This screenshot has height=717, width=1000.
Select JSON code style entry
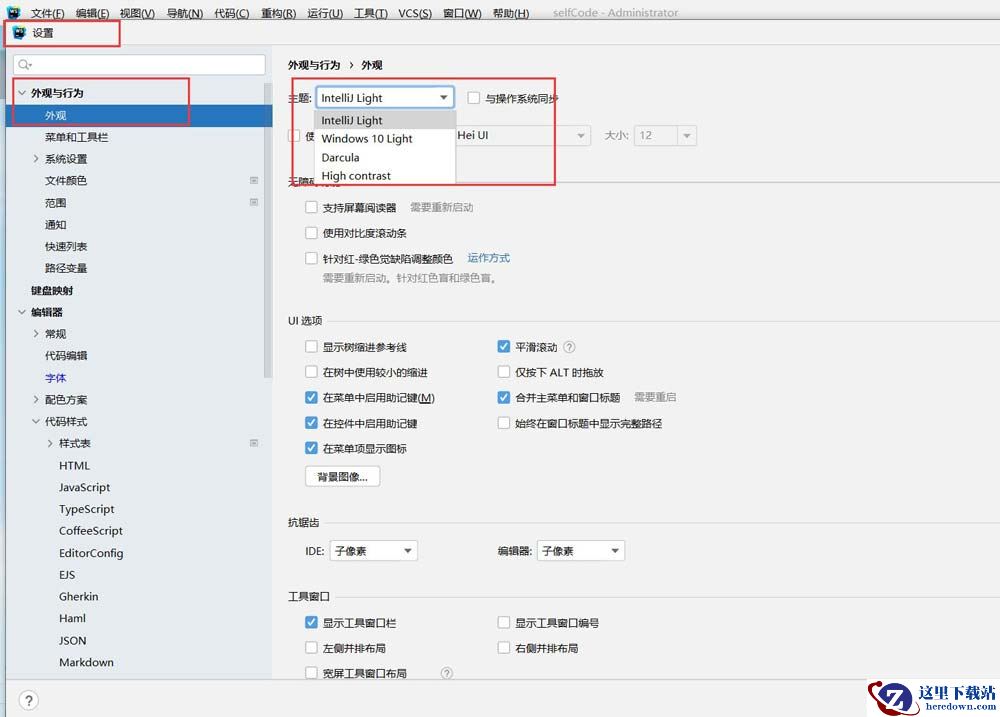(73, 640)
